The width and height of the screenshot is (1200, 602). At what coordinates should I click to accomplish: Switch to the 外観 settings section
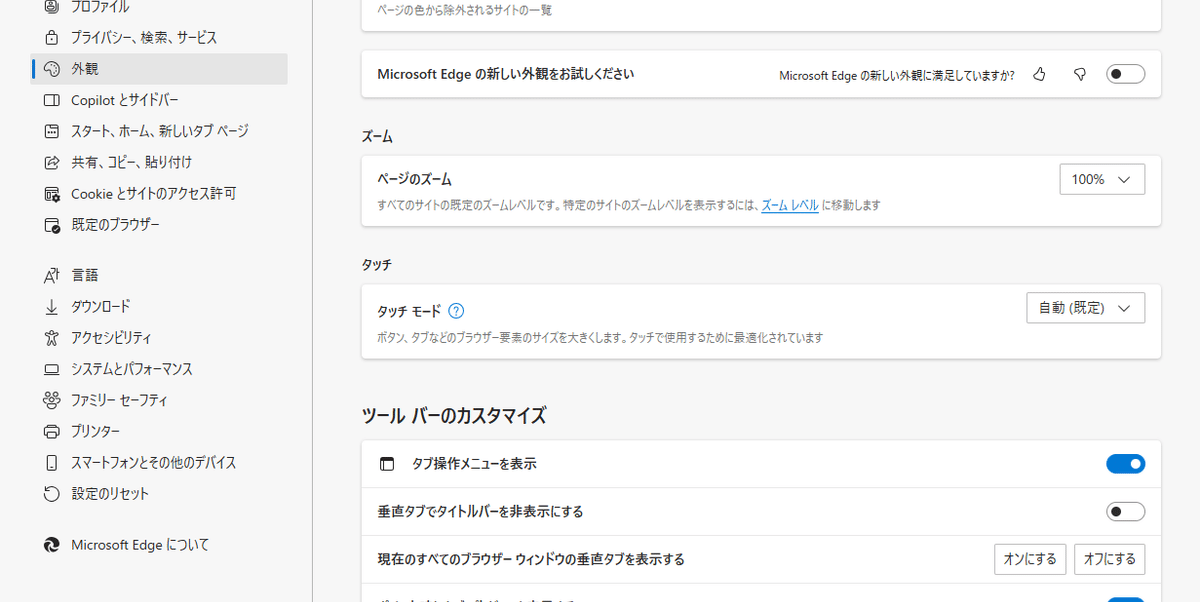(x=85, y=68)
